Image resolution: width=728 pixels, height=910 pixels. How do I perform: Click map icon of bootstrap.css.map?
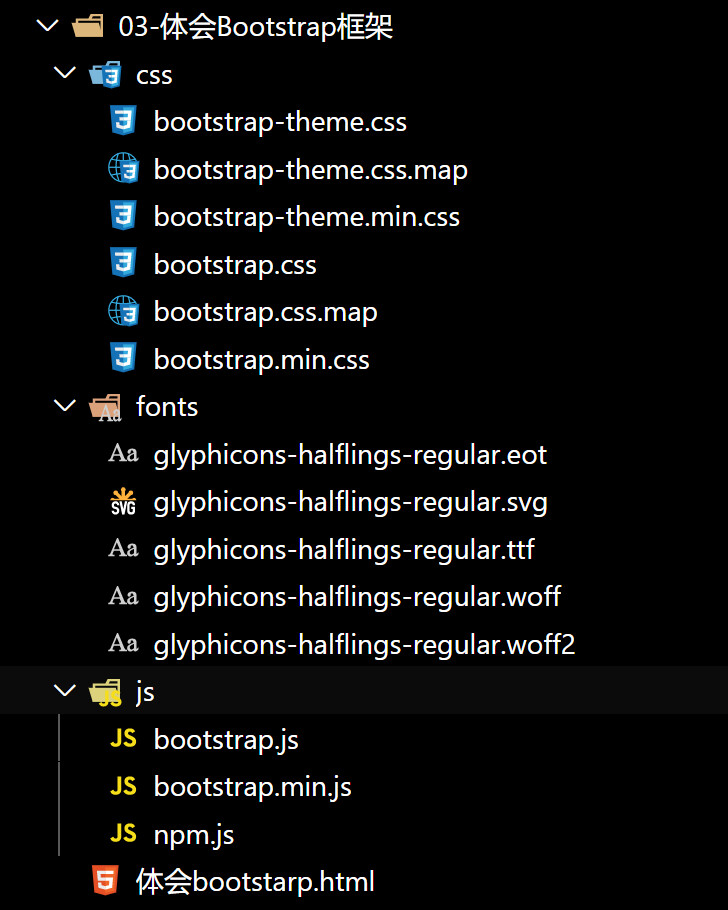[123, 310]
